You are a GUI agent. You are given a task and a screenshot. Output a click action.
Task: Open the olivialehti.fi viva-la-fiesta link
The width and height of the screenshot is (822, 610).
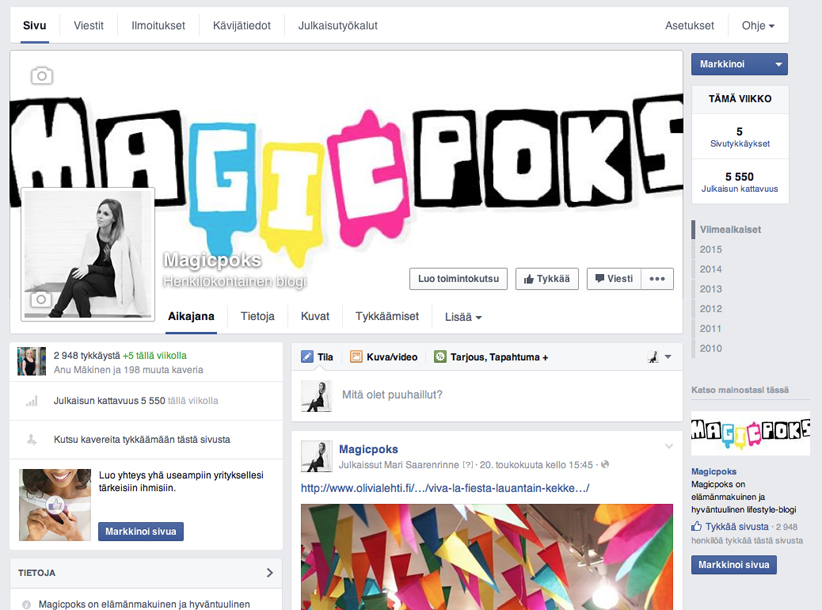445,488
